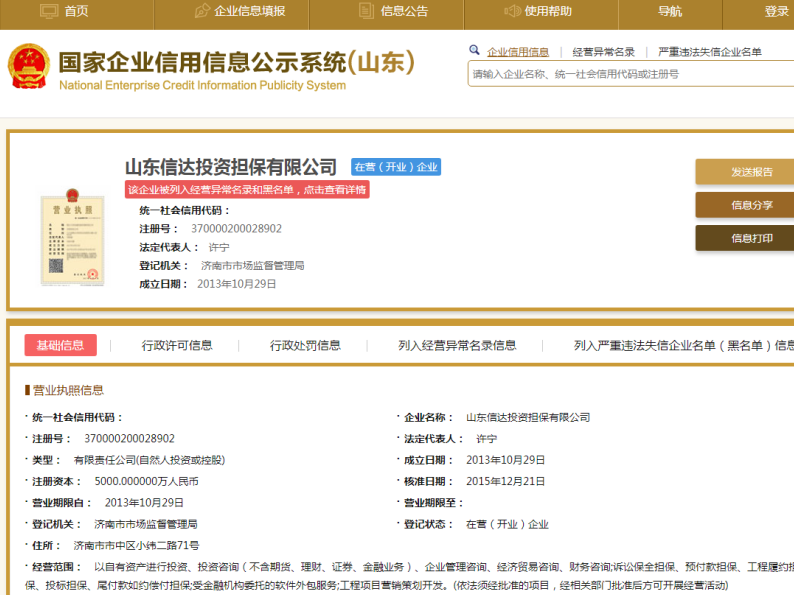Select the 严重违法失信企业名单 search category
This screenshot has height=595, width=794.
click(x=710, y=52)
